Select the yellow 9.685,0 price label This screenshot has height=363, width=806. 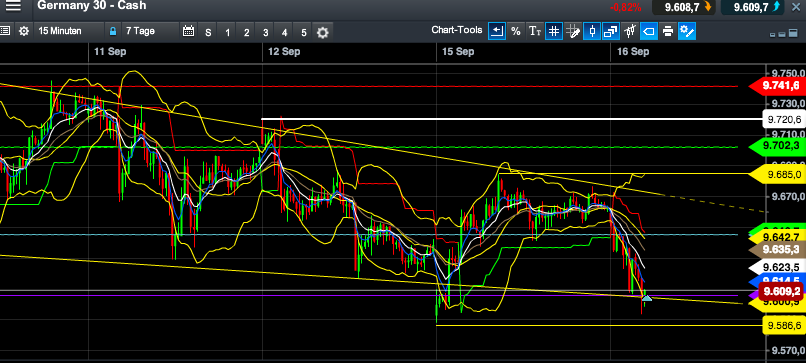(x=777, y=175)
